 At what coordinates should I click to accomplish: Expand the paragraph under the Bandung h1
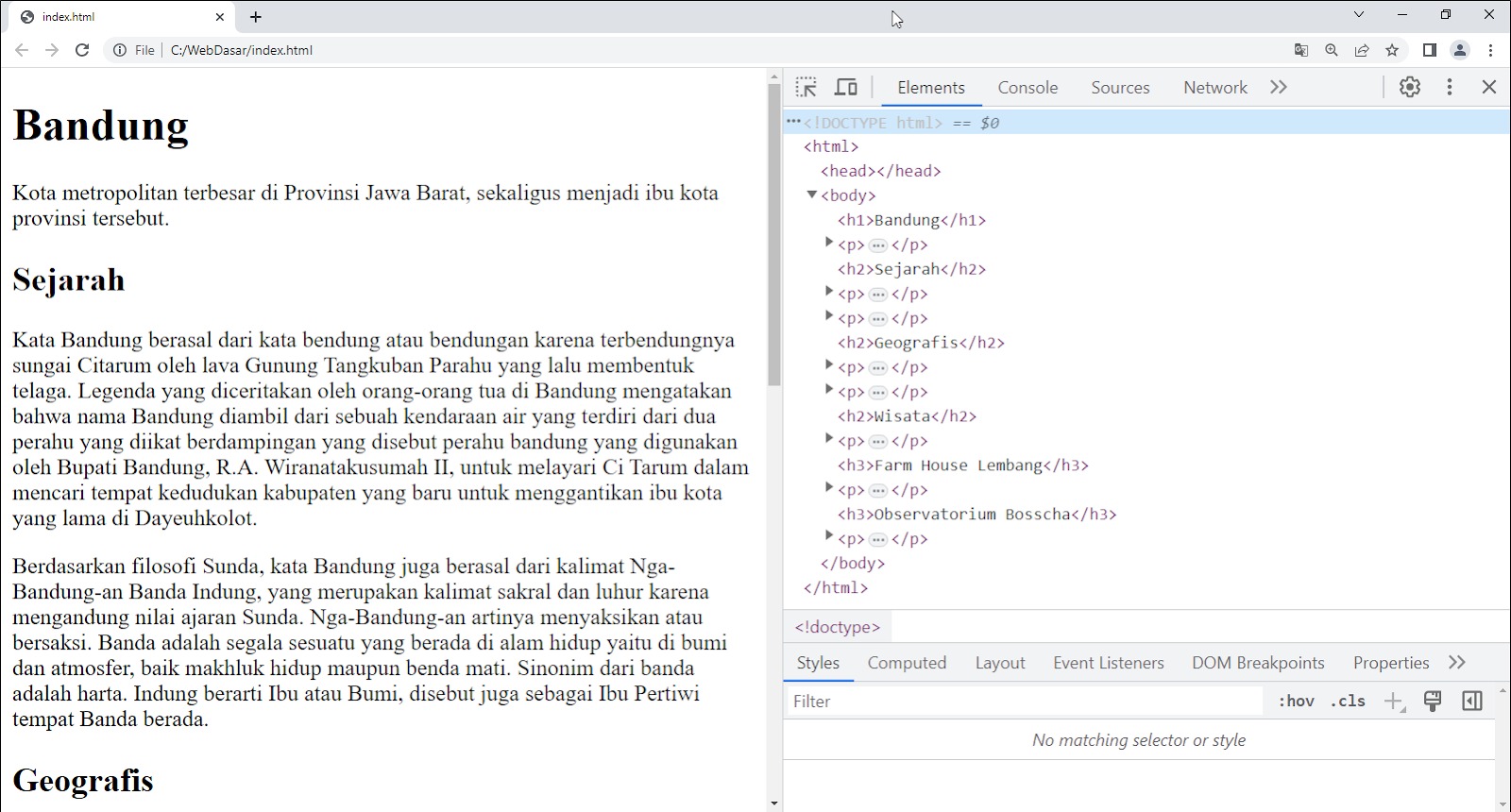tap(829, 243)
